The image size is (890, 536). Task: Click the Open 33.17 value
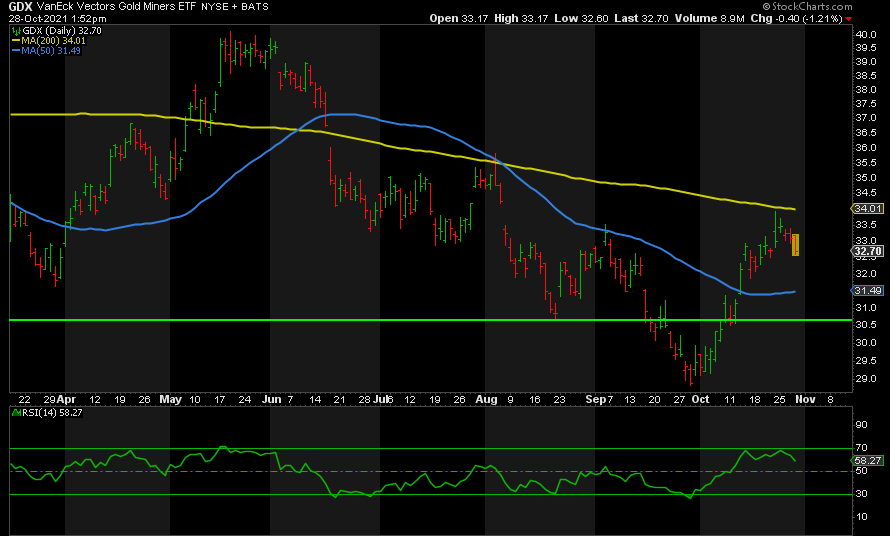coord(459,18)
